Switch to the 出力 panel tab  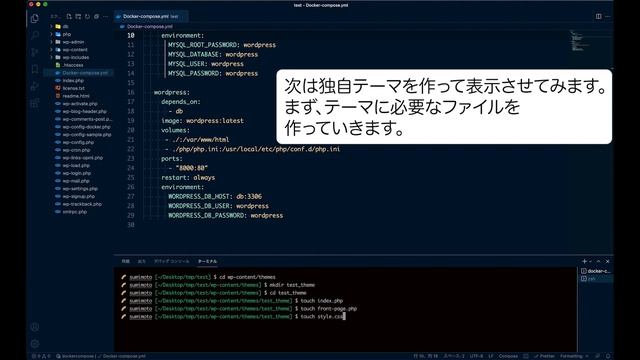coord(142,261)
